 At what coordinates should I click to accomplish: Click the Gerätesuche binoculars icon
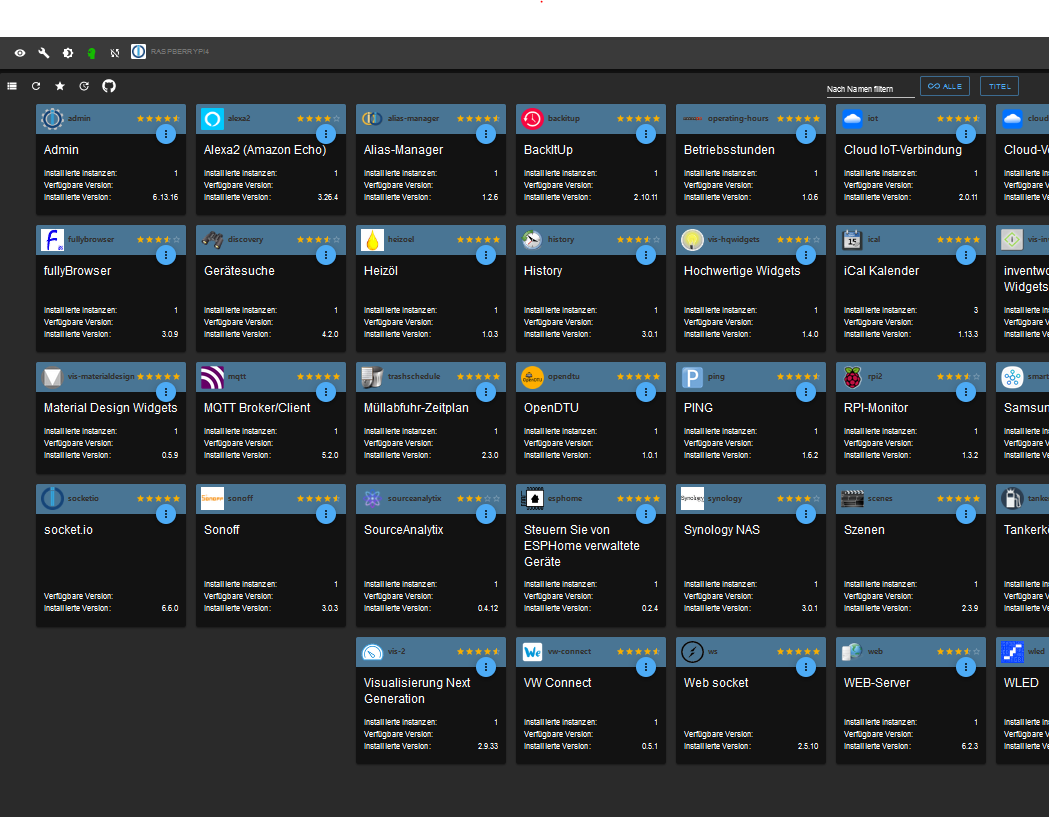pyautogui.click(x=213, y=240)
